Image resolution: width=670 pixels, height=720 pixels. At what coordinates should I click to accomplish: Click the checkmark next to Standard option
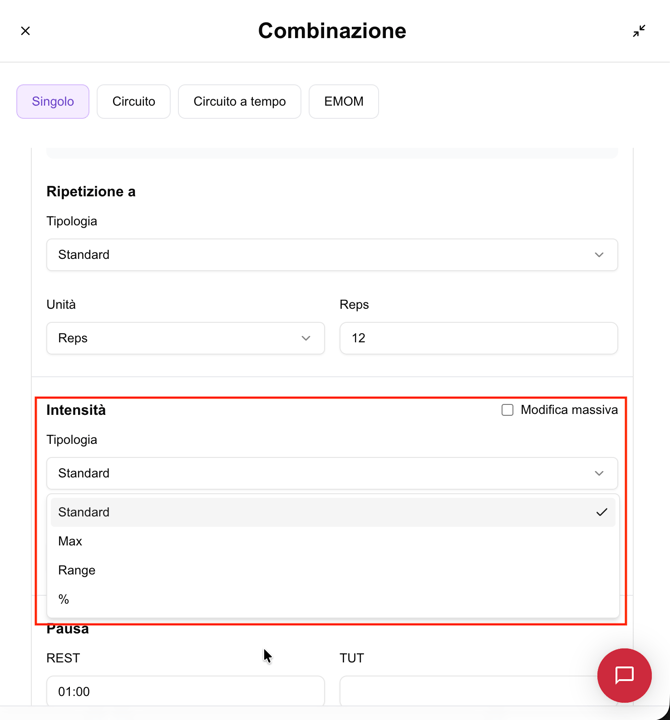601,512
